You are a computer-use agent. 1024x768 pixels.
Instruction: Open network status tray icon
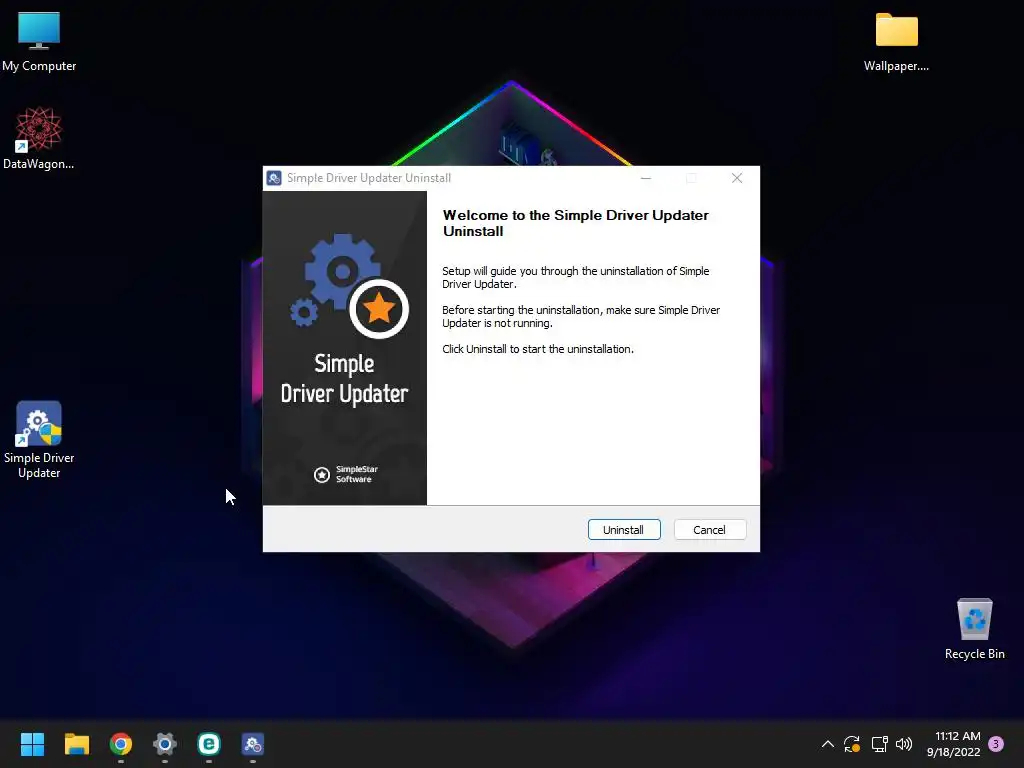pos(879,744)
